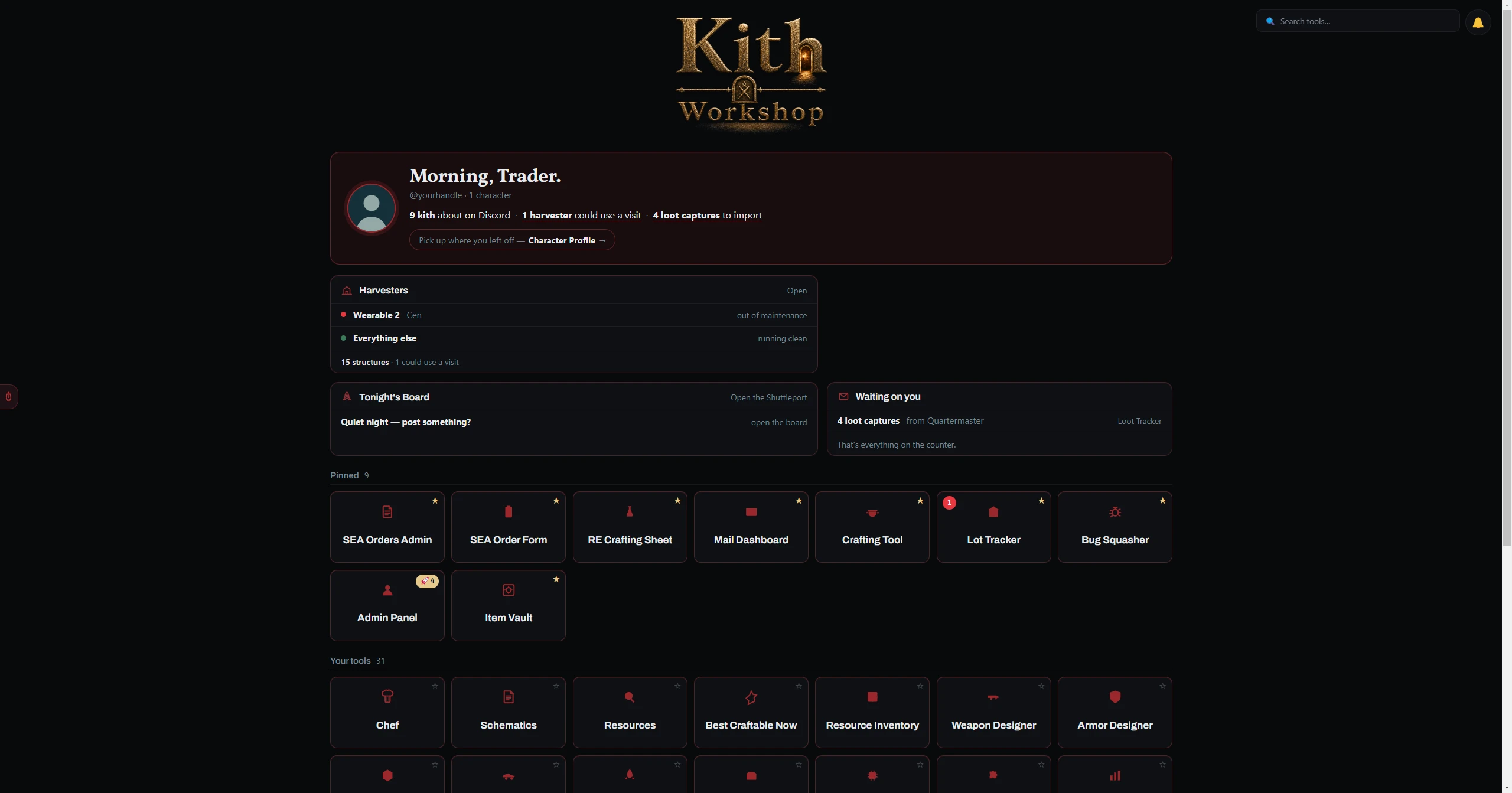Click the user avatar picture

(x=372, y=208)
